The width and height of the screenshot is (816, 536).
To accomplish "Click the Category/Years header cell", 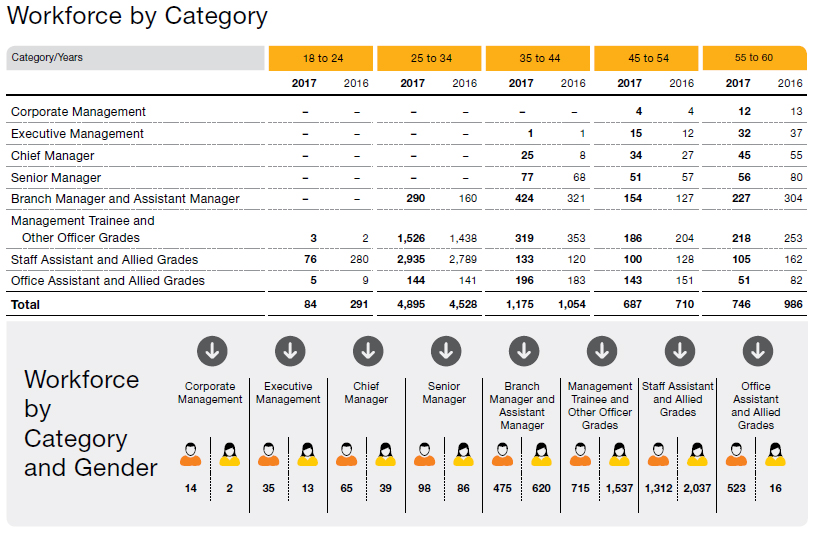I will 135,58.
